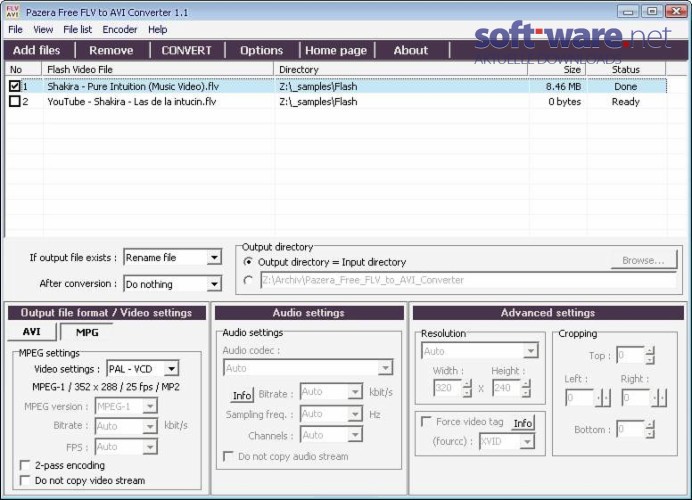Open the Help menu
The height and width of the screenshot is (500, 692).
(x=158, y=30)
